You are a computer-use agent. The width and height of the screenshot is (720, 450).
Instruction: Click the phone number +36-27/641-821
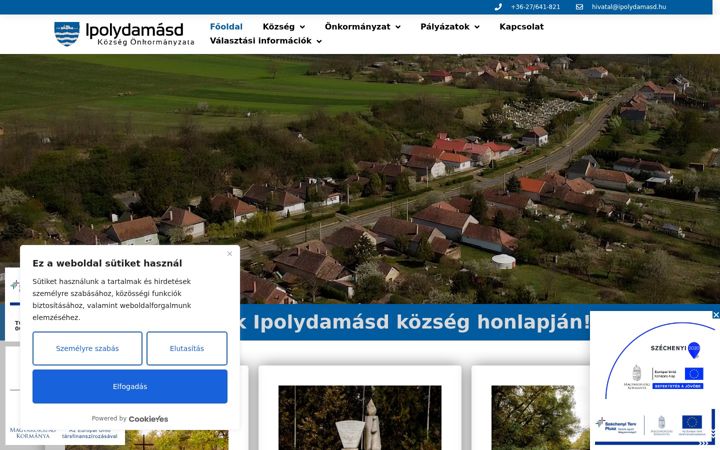(535, 7)
